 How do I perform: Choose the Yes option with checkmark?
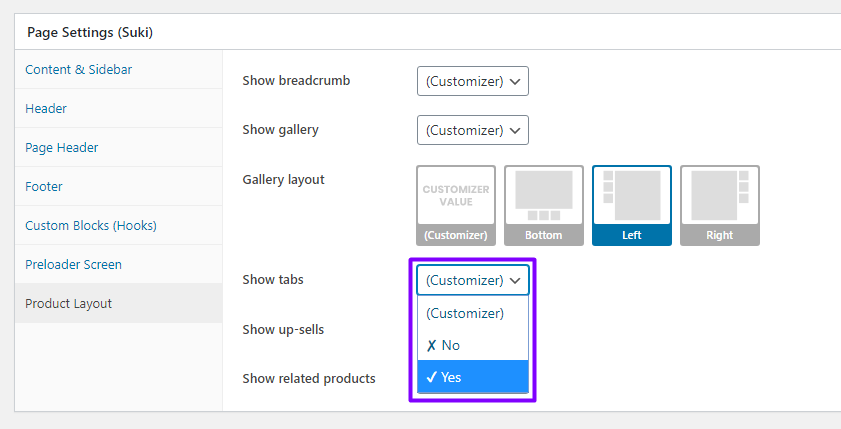coord(473,377)
